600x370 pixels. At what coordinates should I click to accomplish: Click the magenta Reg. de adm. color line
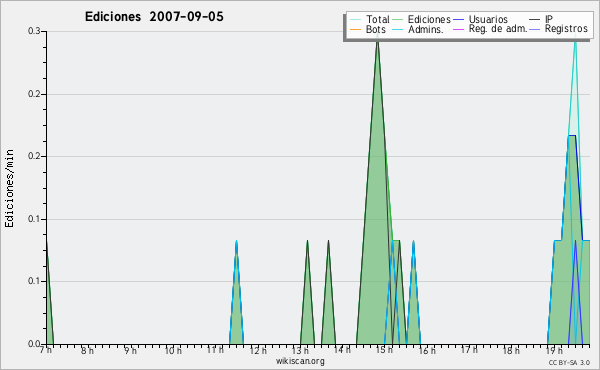click(x=458, y=29)
